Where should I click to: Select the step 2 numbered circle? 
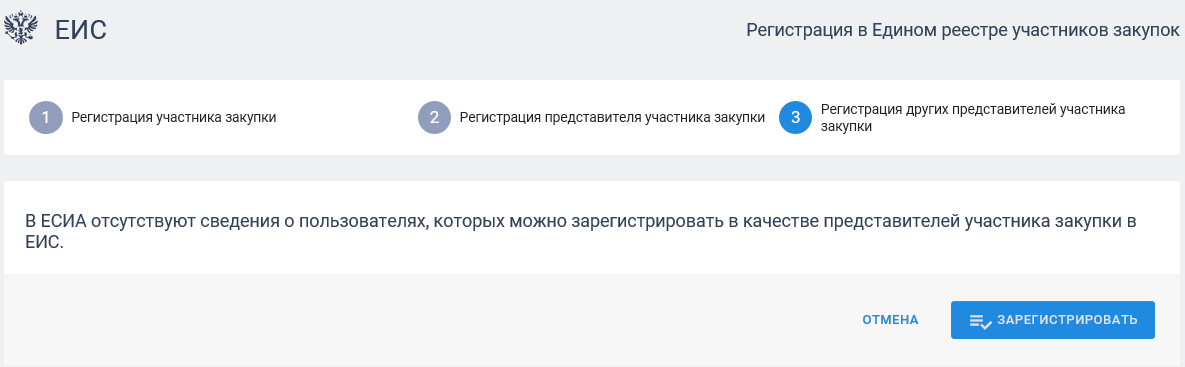click(435, 118)
